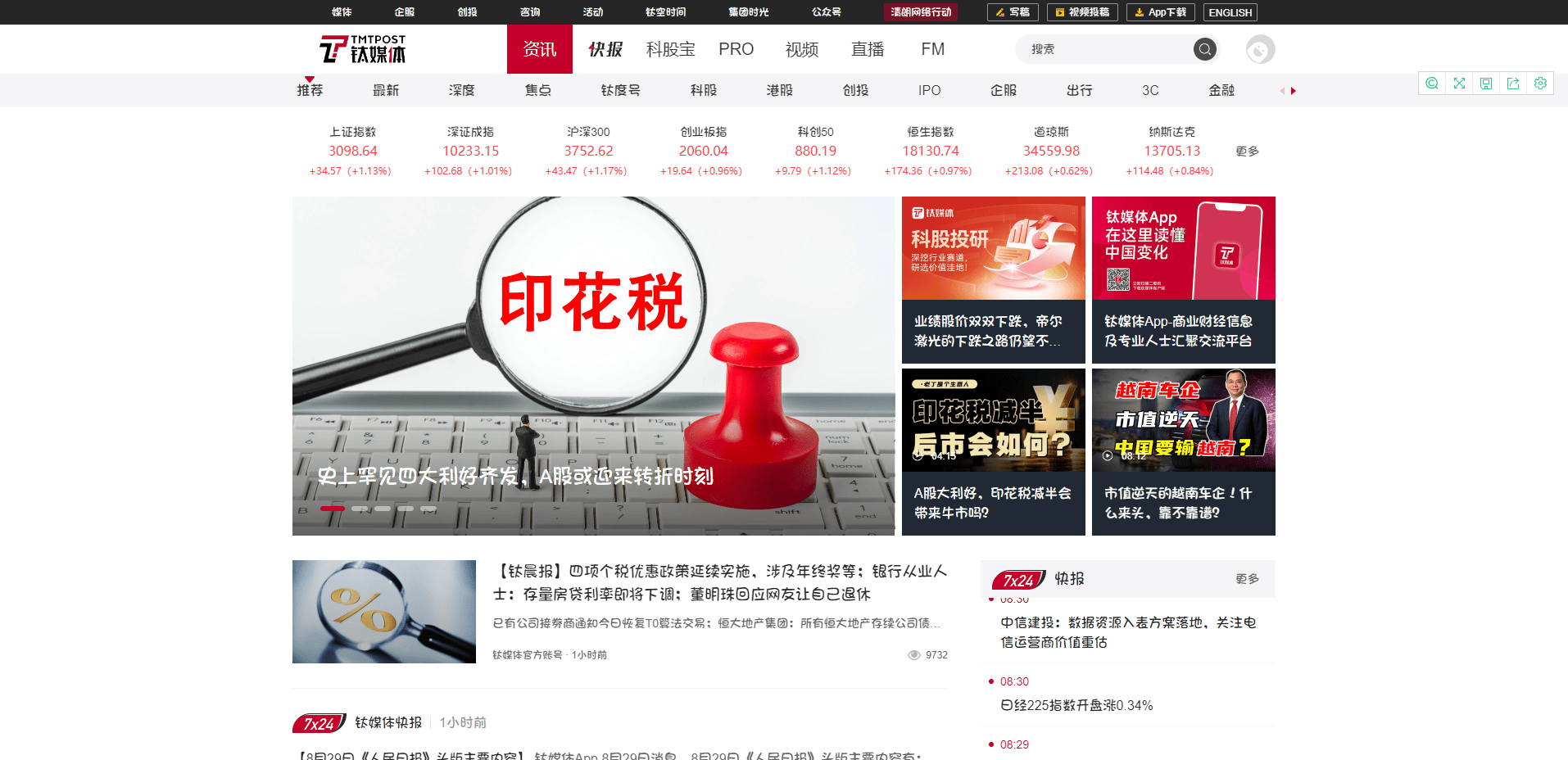Click the App下载 button
This screenshot has width=1568, height=760.
click(1160, 12)
